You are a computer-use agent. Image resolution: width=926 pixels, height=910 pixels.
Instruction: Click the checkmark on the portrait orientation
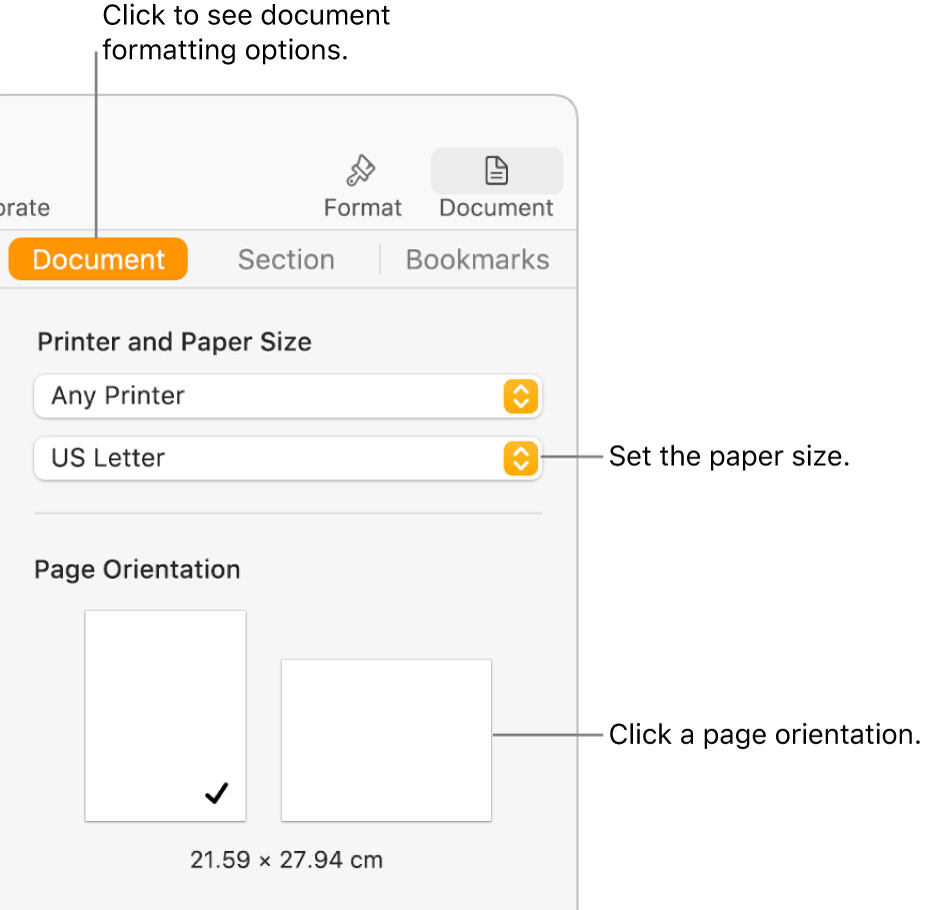click(214, 793)
